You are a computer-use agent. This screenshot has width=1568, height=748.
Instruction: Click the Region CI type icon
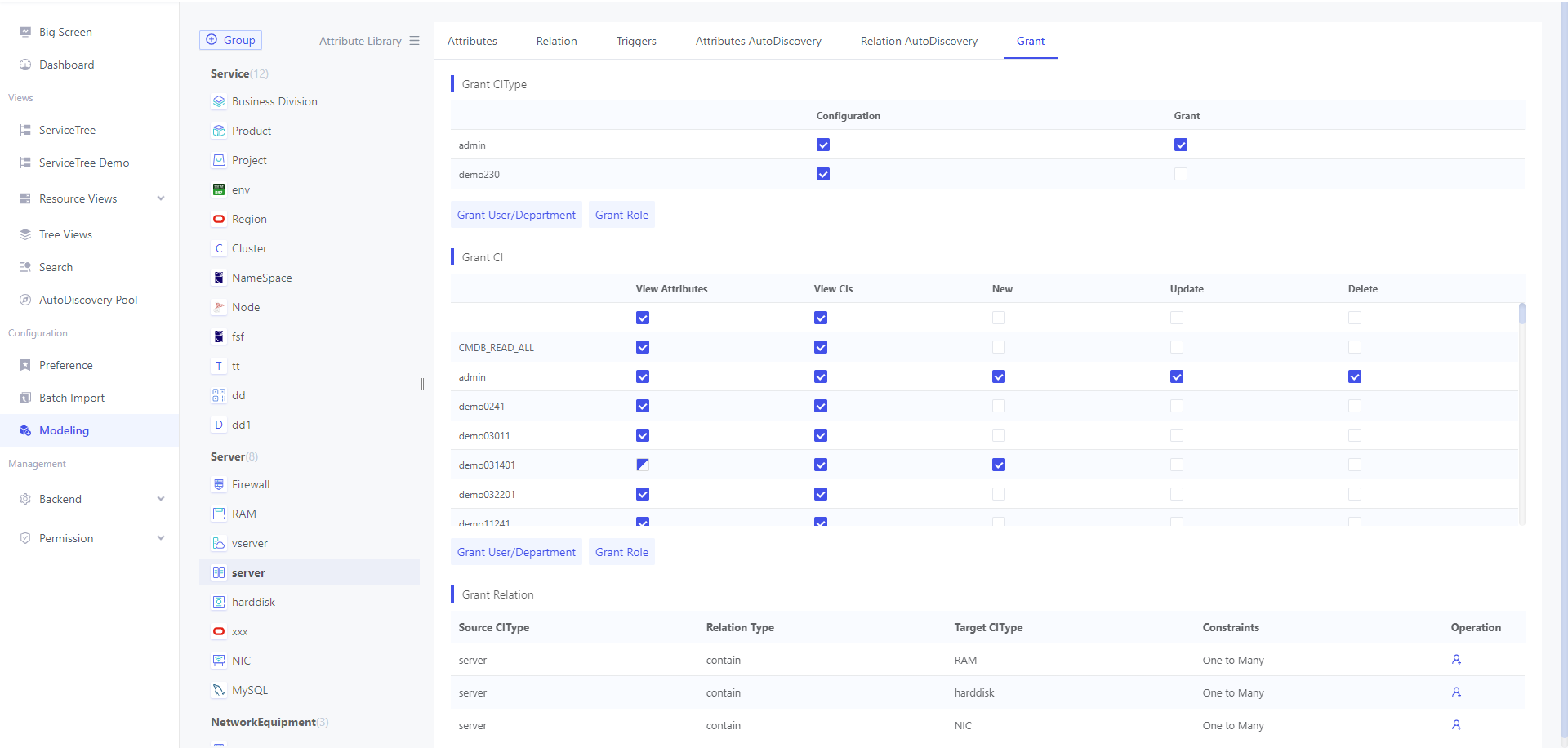[219, 219]
